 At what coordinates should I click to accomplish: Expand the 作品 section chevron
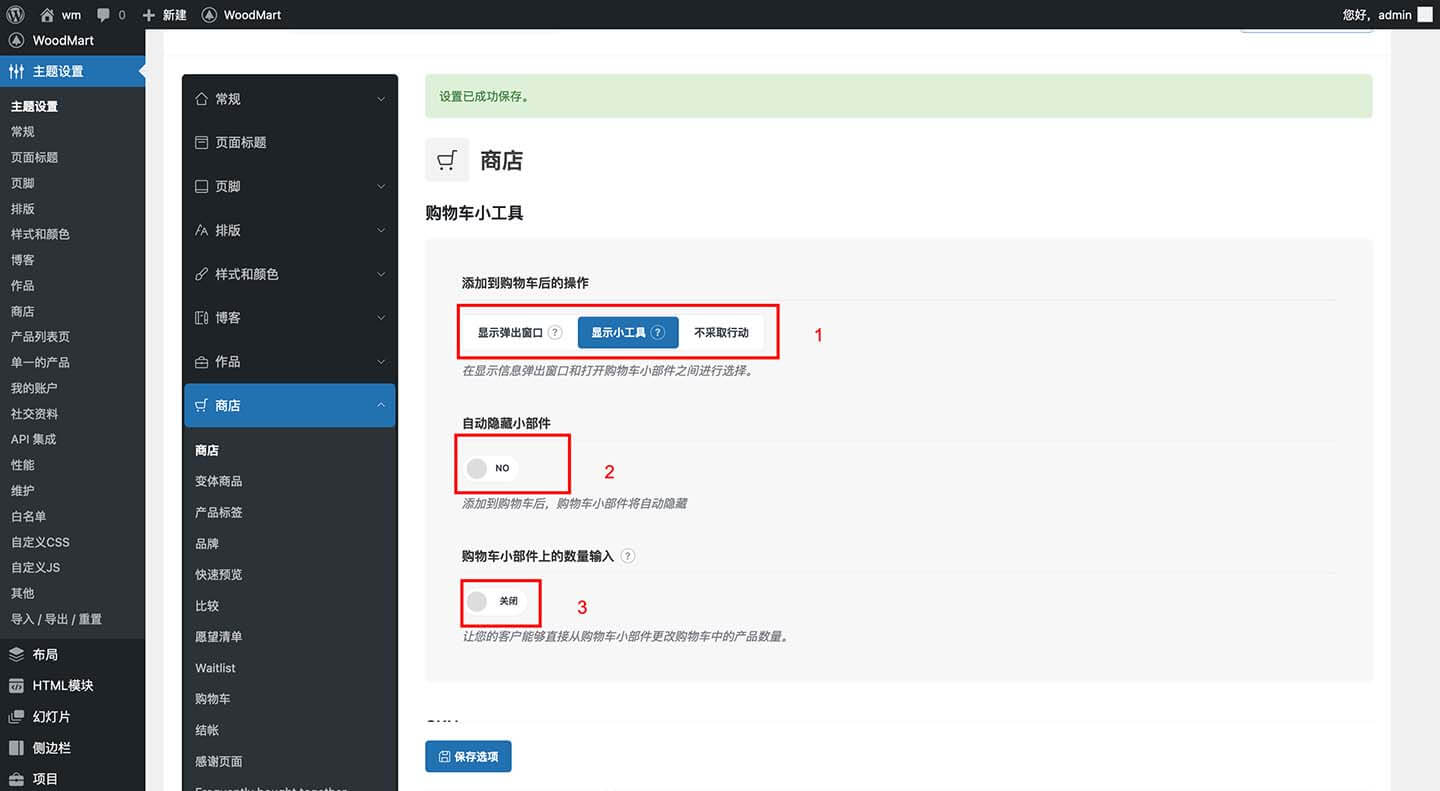coord(381,361)
